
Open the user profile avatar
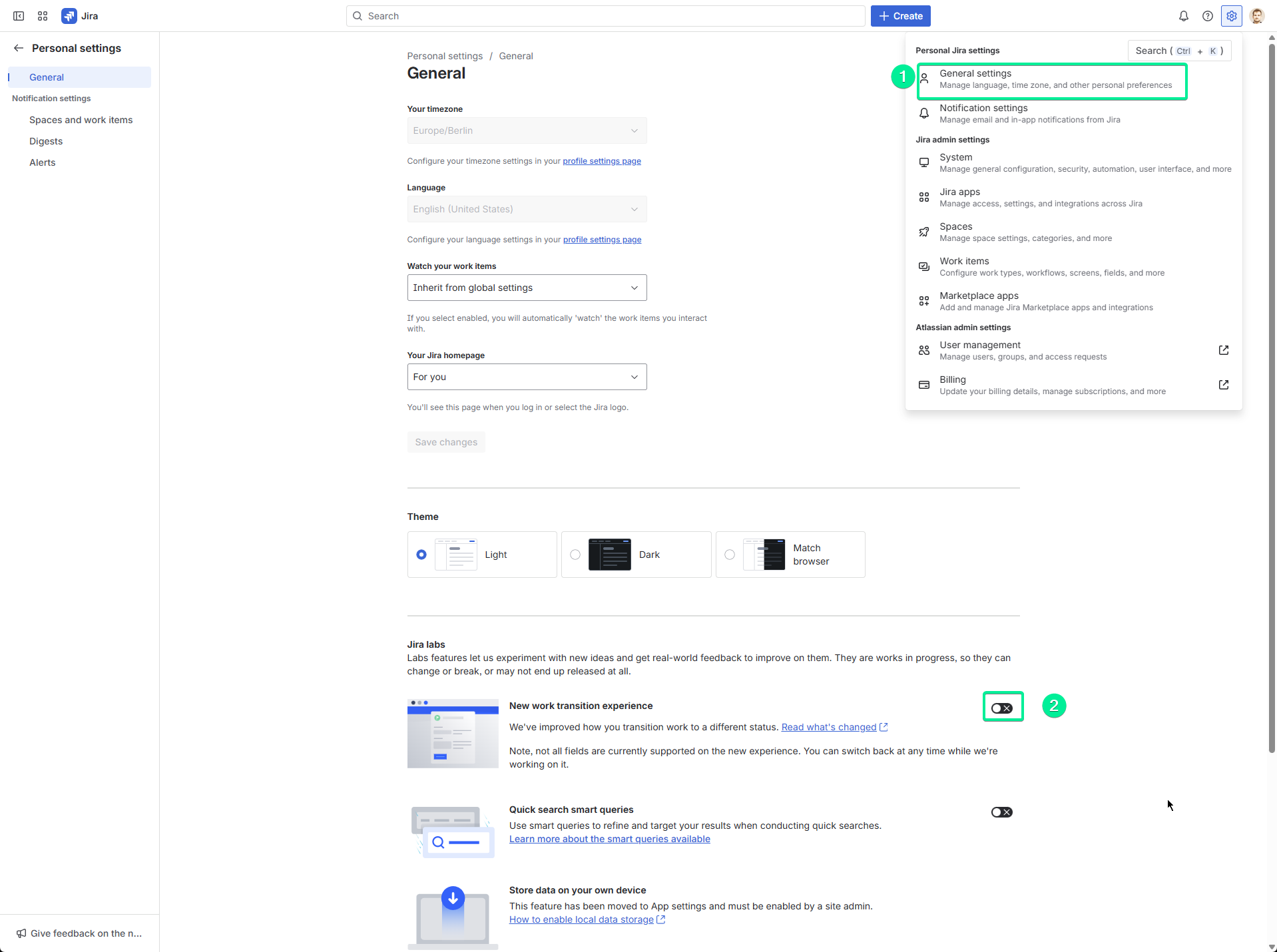[1256, 16]
